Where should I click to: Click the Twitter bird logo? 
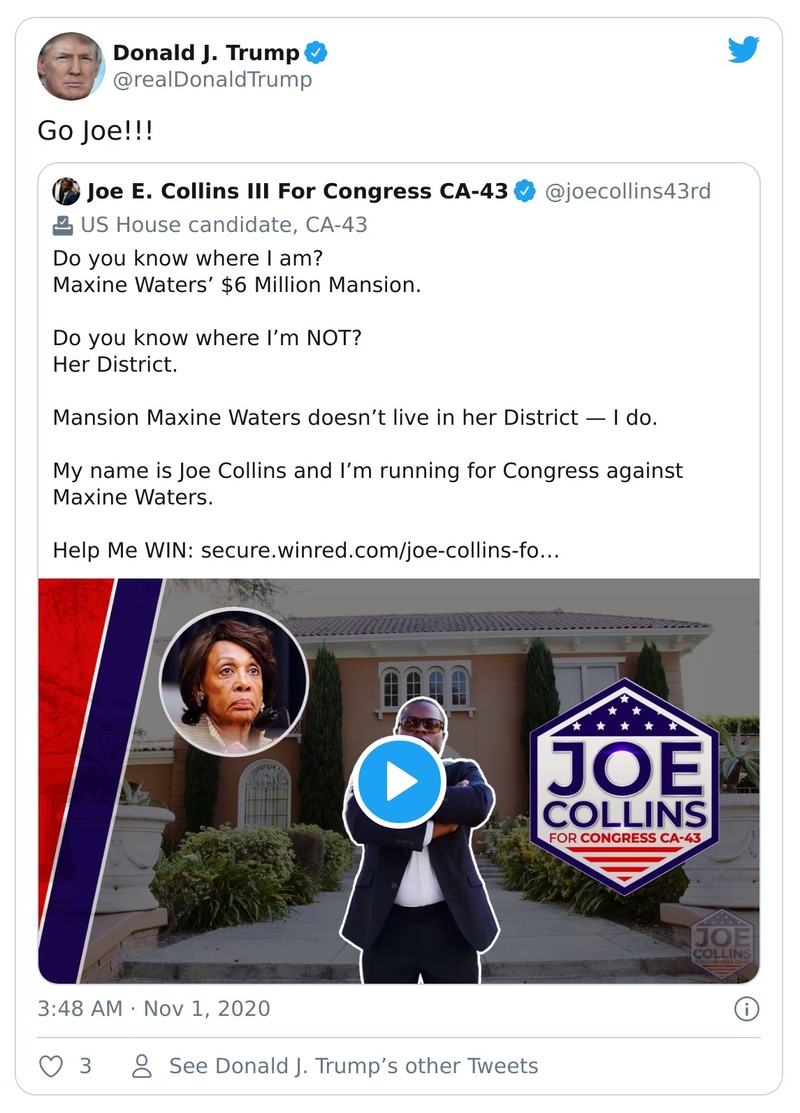click(743, 50)
